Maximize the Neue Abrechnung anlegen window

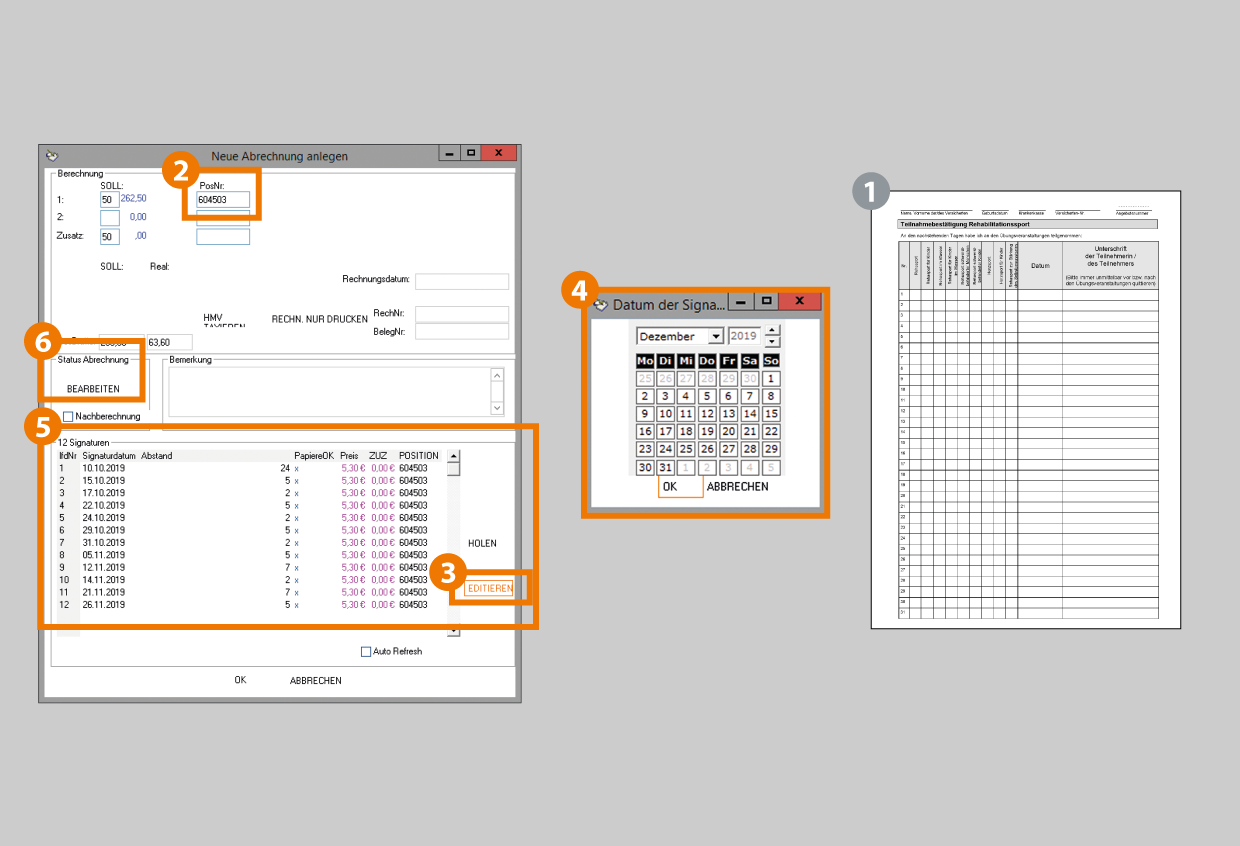tap(471, 154)
